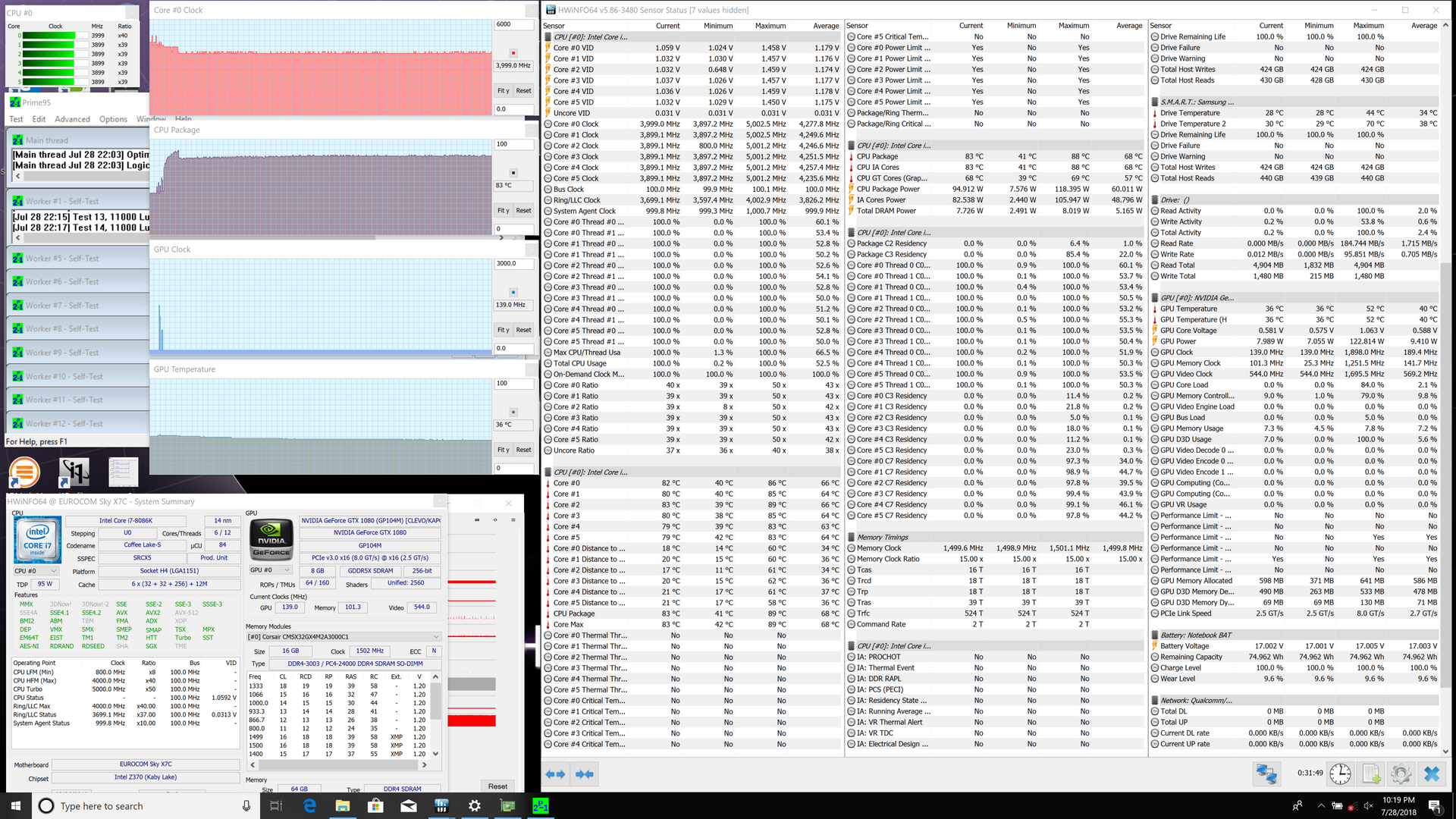Click the clock reset timer icon
Viewport: 1456px width, 819px height.
[x=1340, y=773]
